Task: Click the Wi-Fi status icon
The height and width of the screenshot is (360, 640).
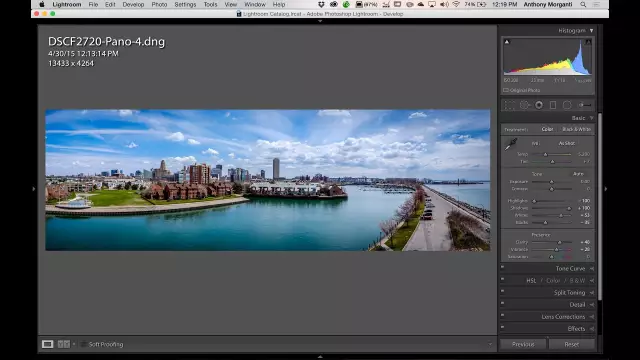Action: click(456, 4)
